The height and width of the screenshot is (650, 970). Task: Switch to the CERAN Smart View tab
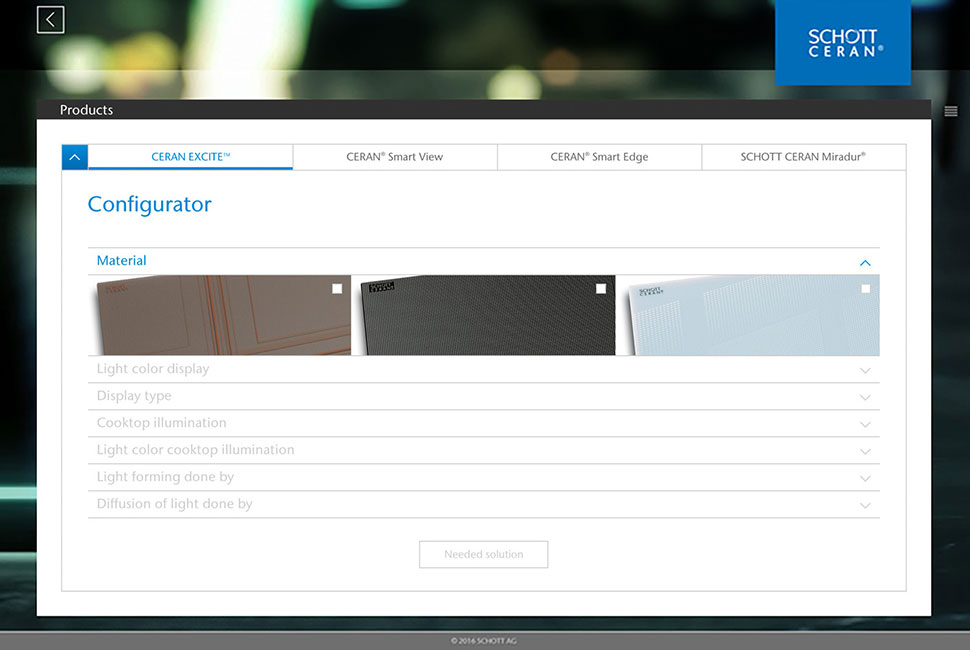pos(395,157)
